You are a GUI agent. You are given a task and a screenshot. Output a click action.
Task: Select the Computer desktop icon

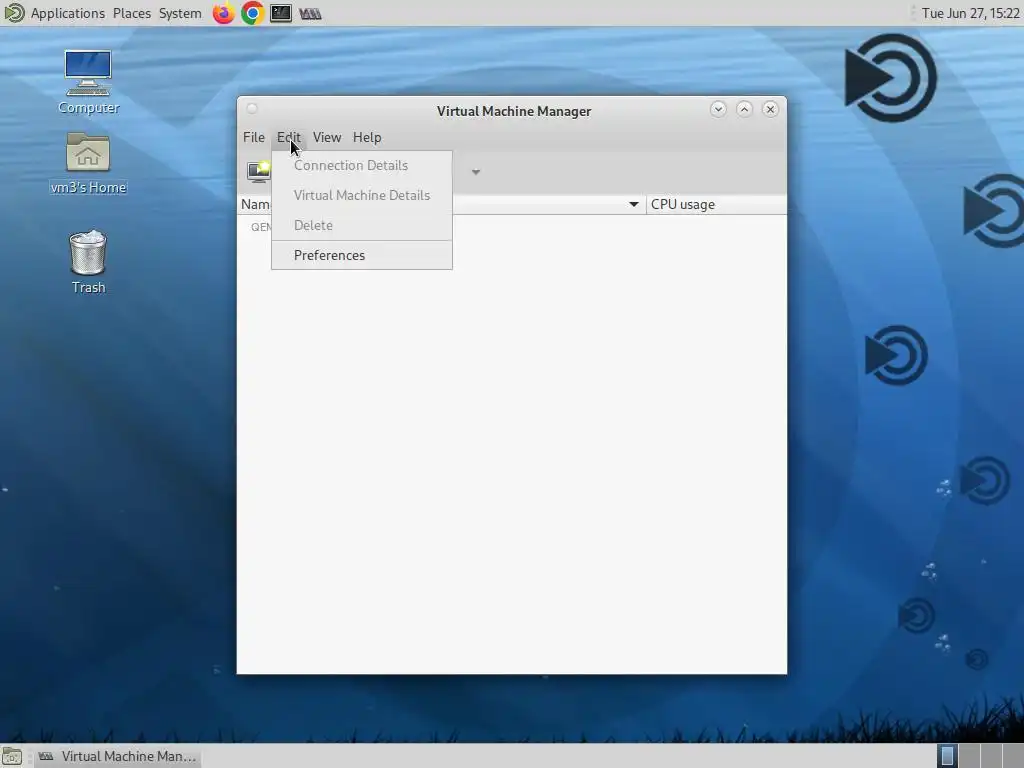point(88,83)
